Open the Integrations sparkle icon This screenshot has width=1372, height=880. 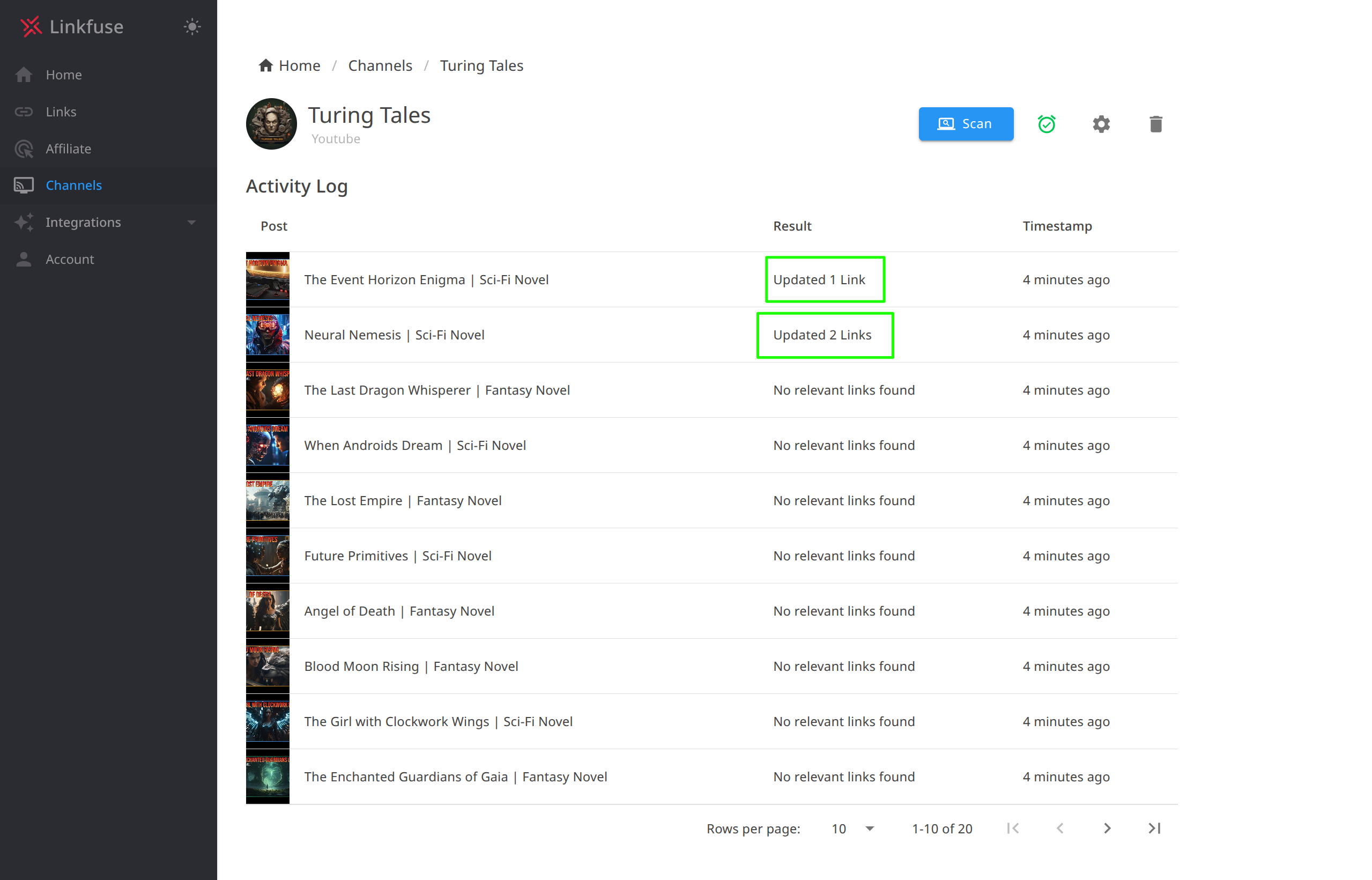point(24,223)
